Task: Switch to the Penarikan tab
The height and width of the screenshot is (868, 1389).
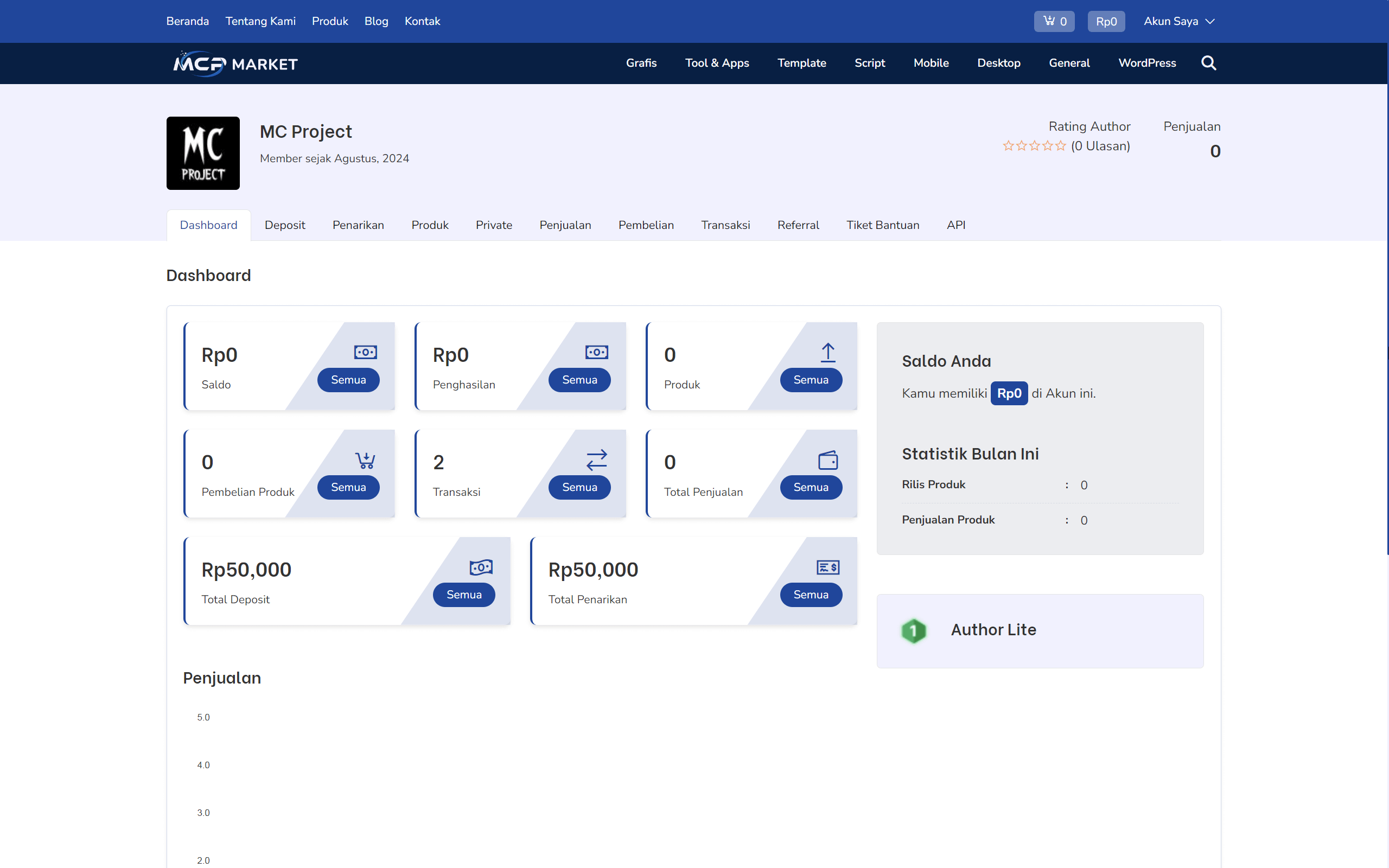Action: pos(358,225)
